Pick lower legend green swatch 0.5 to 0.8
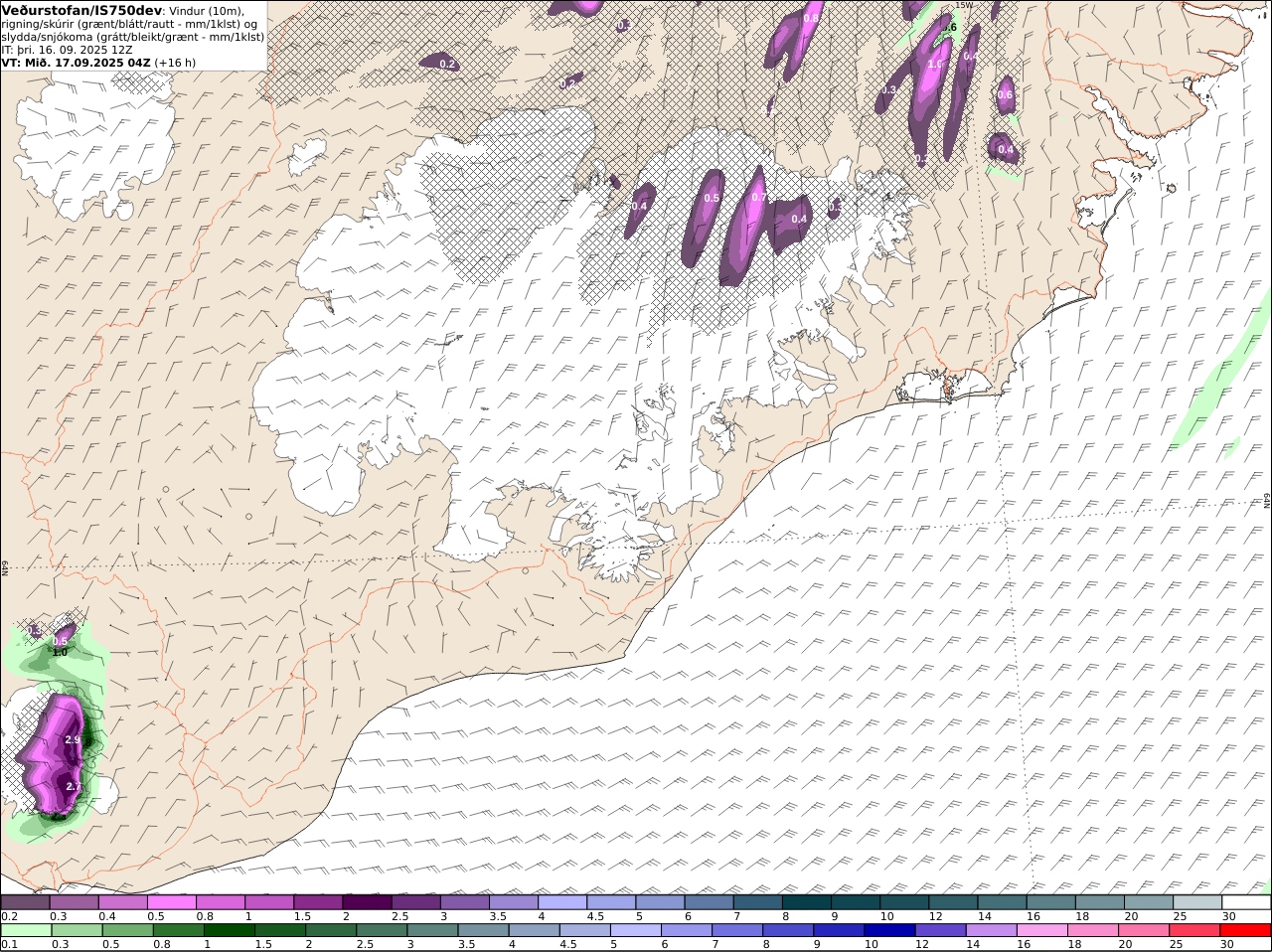1272x952 pixels. 127,930
